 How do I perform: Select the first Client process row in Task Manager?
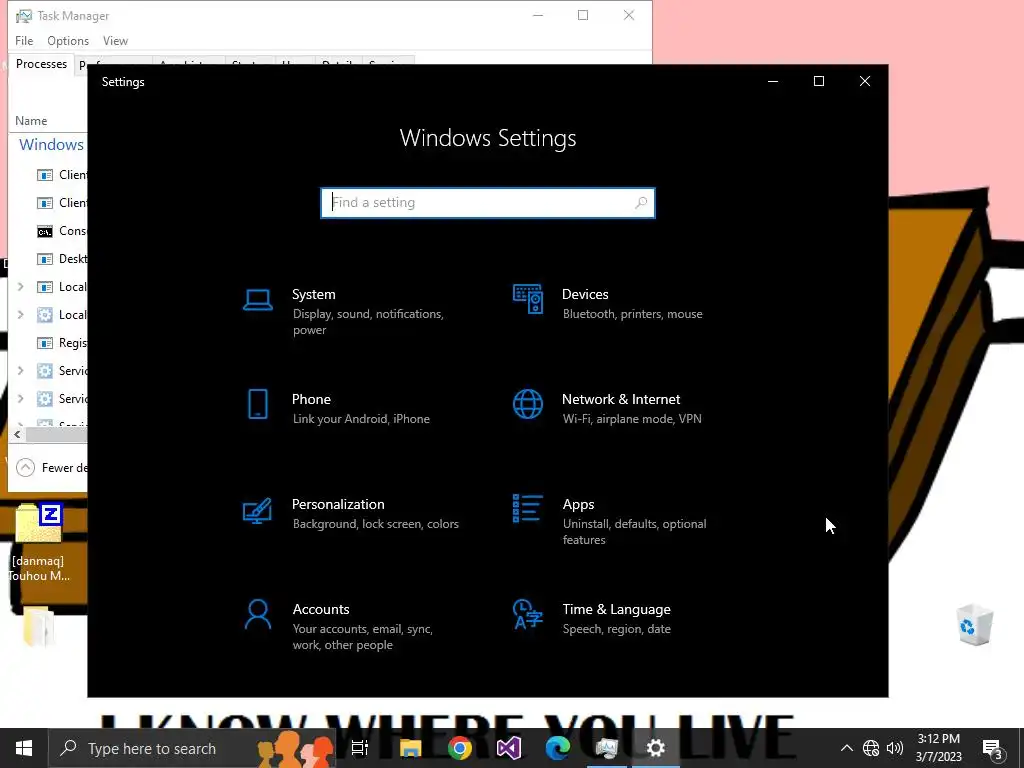(48, 175)
